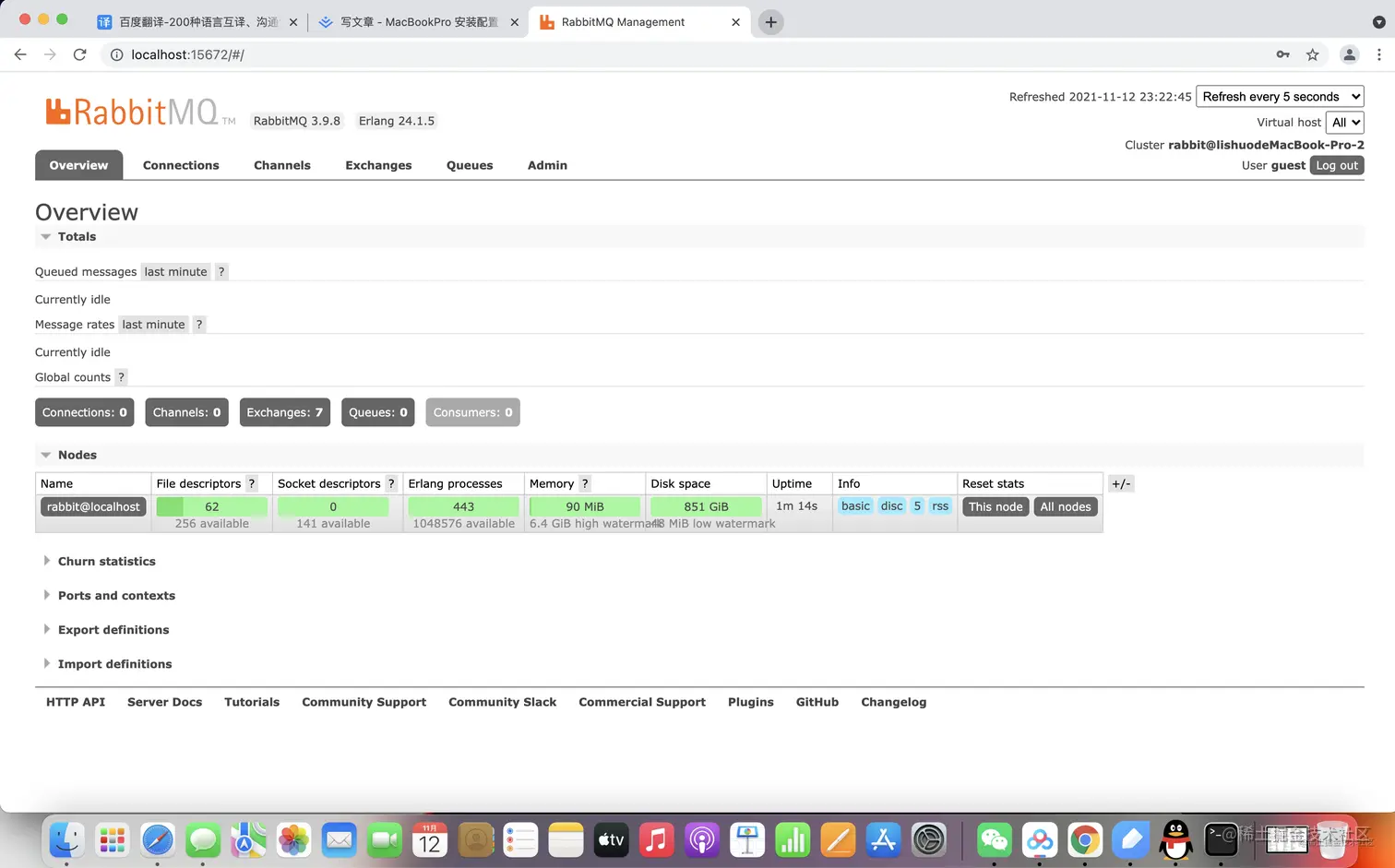Screen dimensions: 1395x868
Task: Open App Store from the dock
Action: click(x=883, y=839)
